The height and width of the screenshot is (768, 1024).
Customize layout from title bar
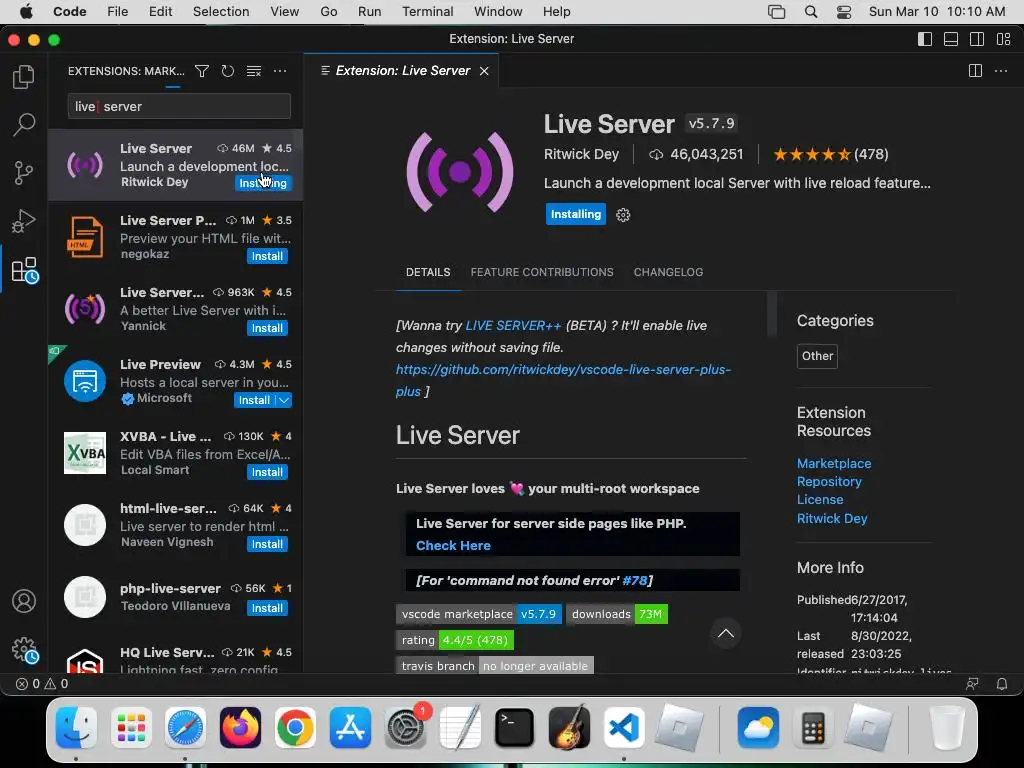click(1003, 39)
